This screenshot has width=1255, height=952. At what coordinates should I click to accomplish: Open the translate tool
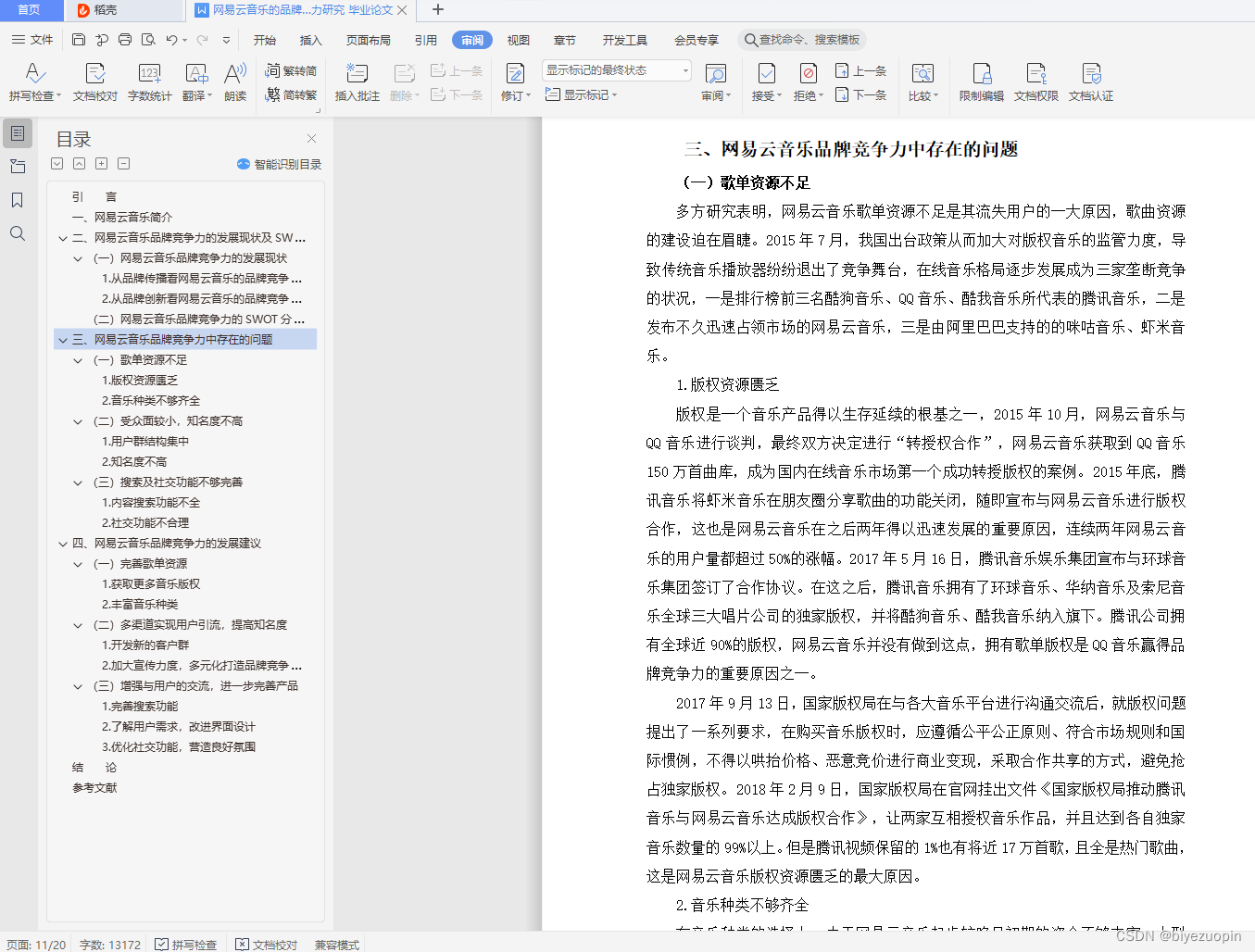point(196,81)
